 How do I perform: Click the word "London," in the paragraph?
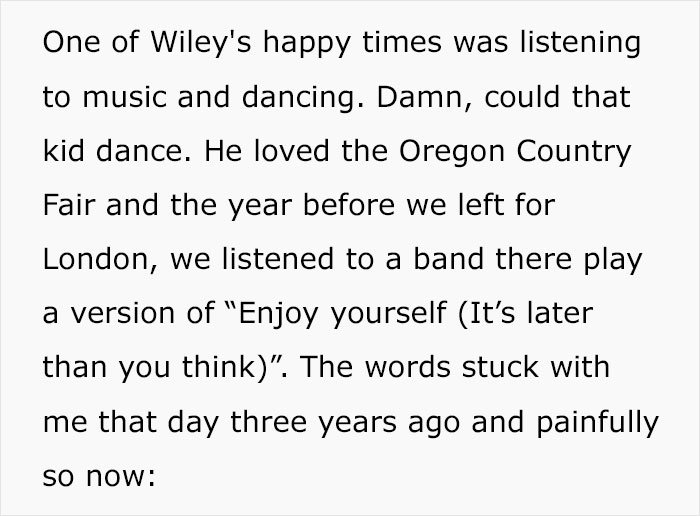(x=100, y=260)
